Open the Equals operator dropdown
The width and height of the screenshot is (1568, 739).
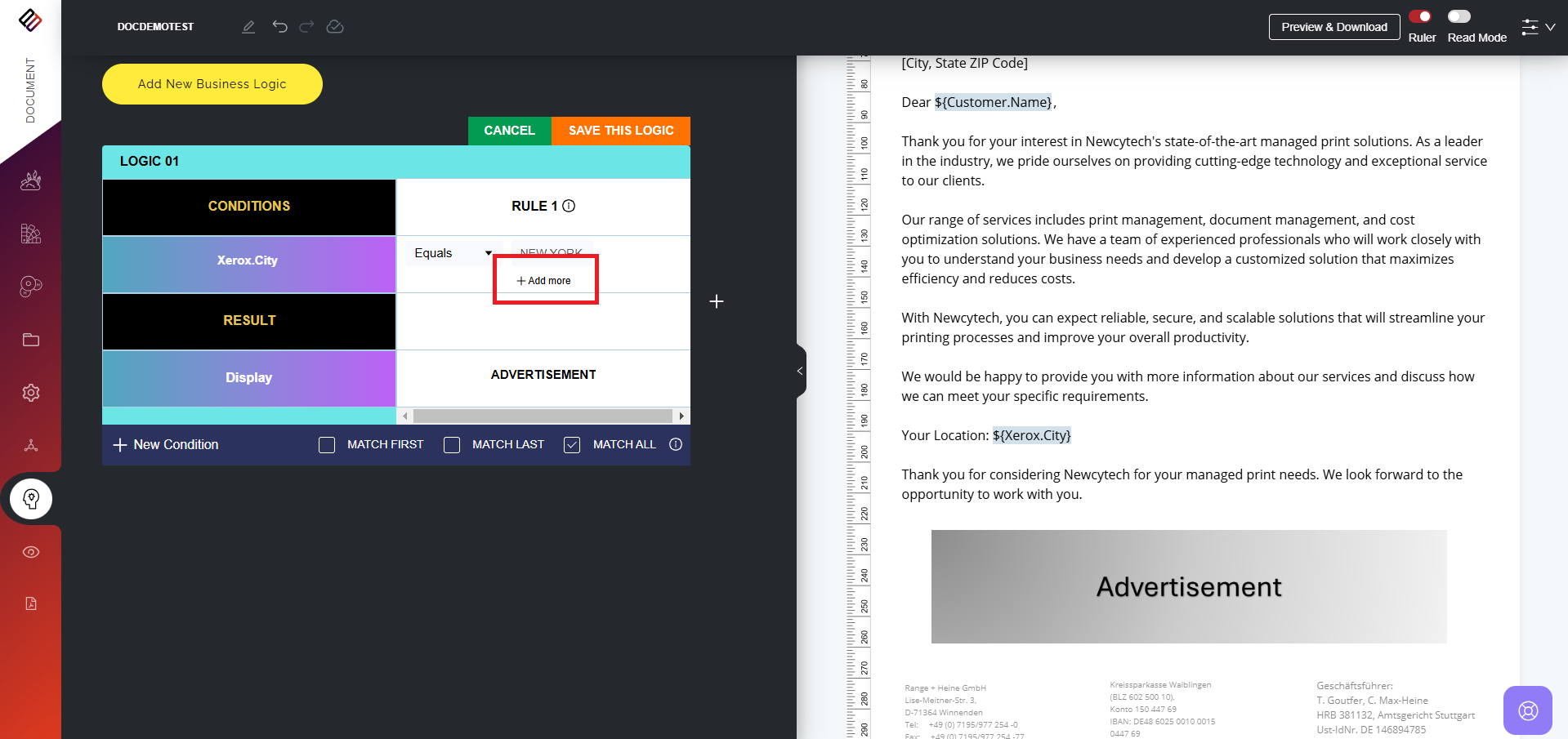(452, 253)
